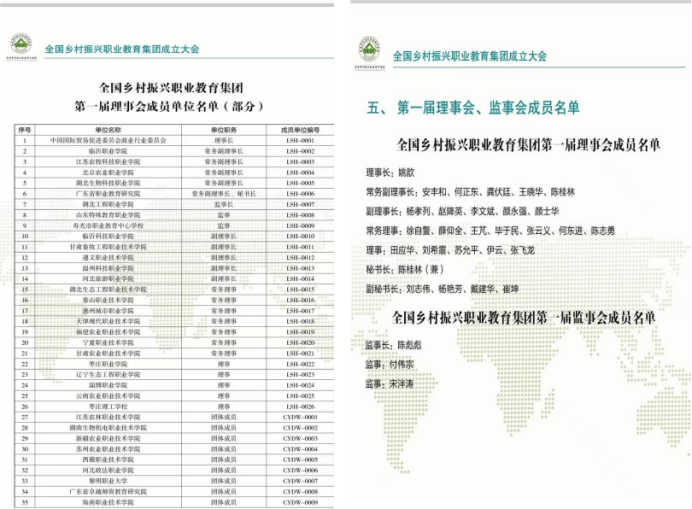Select the cell '临沂科技职业学院'
This screenshot has width=692, height=509.
pyautogui.click(x=108, y=236)
